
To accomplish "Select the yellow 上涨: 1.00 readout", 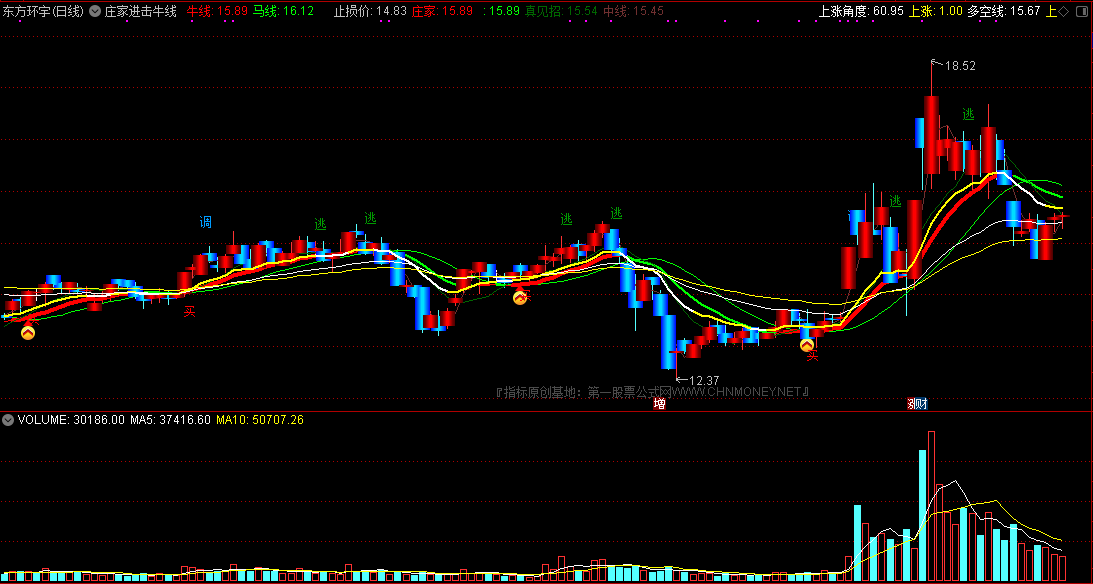I will tap(935, 11).
